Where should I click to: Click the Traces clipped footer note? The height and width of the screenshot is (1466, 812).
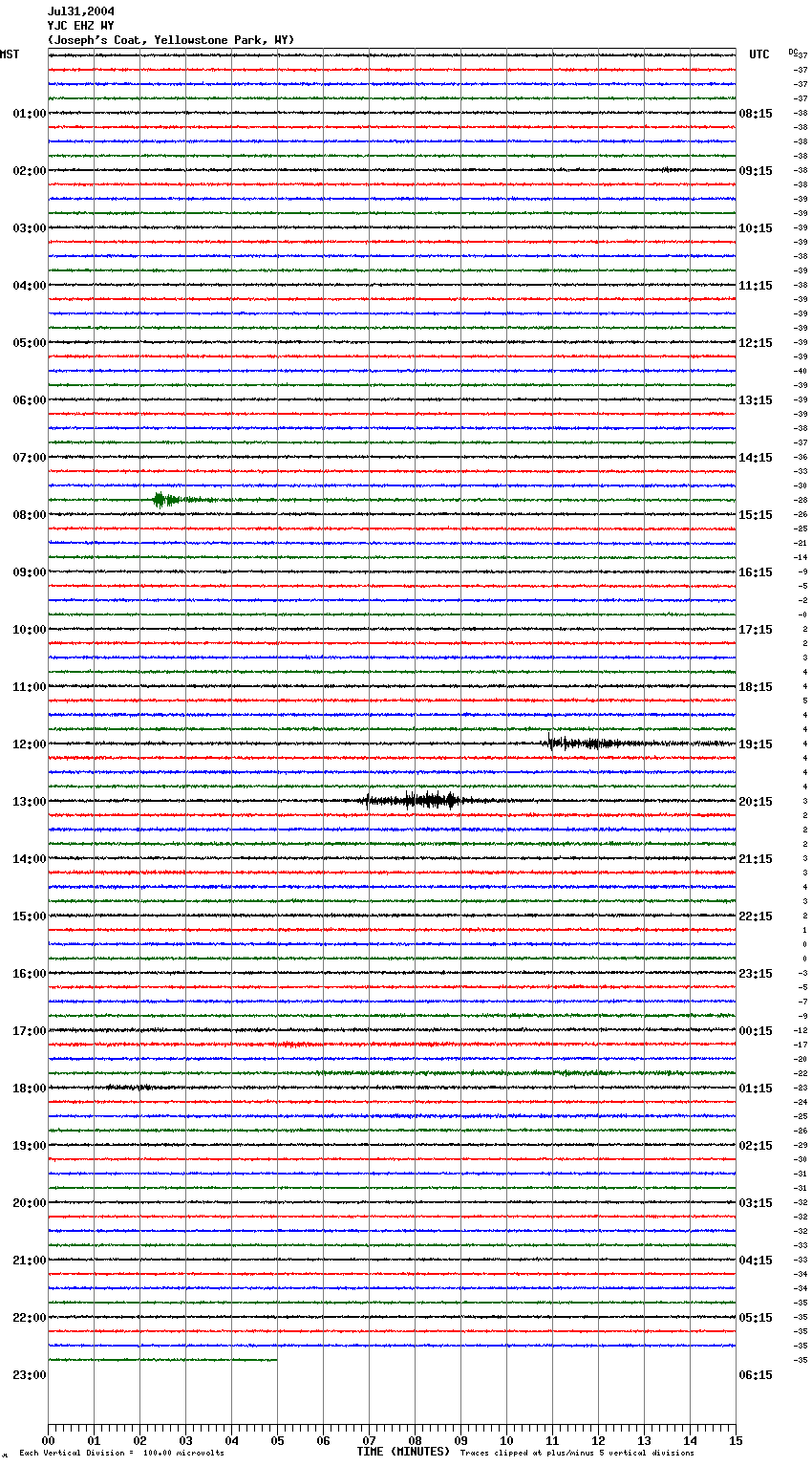pyautogui.click(x=578, y=1454)
